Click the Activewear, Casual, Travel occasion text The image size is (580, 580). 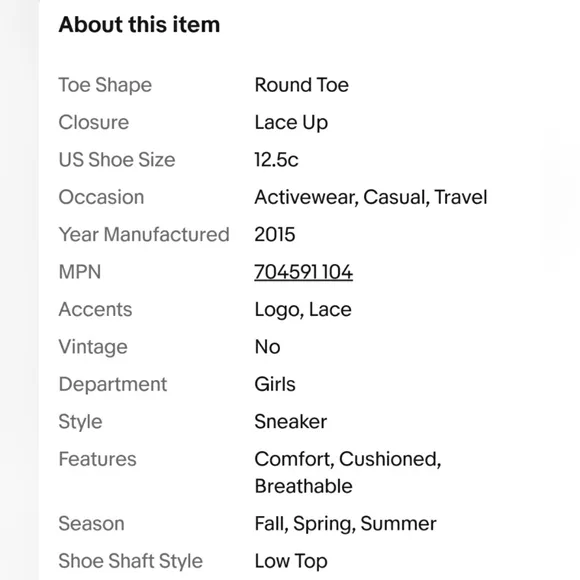[x=371, y=197]
